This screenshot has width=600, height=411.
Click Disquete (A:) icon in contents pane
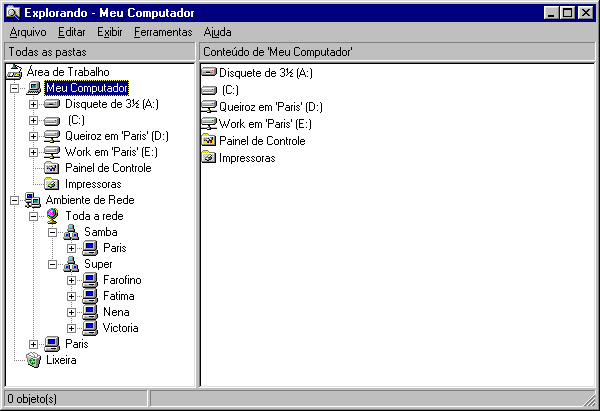pyautogui.click(x=209, y=72)
